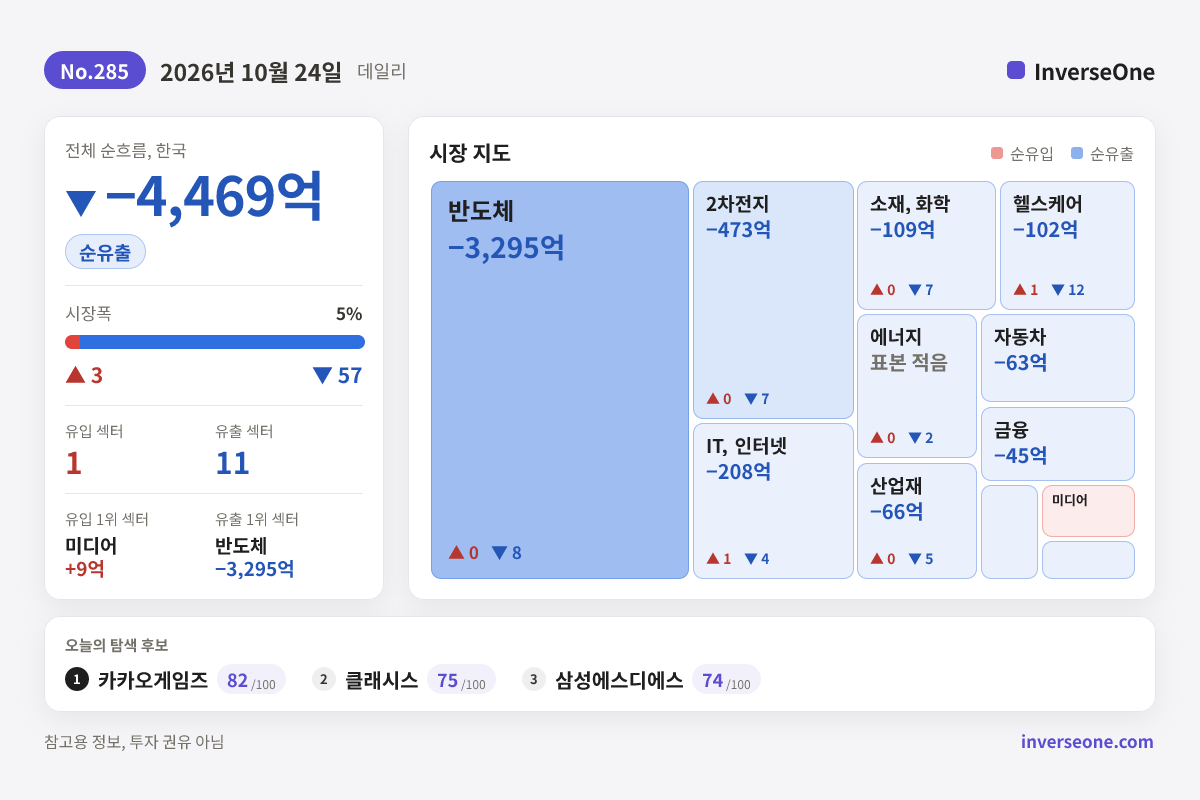This screenshot has width=1200, height=800.
Task: Select the IT, 인터넷 treemap tile
Action: point(773,501)
